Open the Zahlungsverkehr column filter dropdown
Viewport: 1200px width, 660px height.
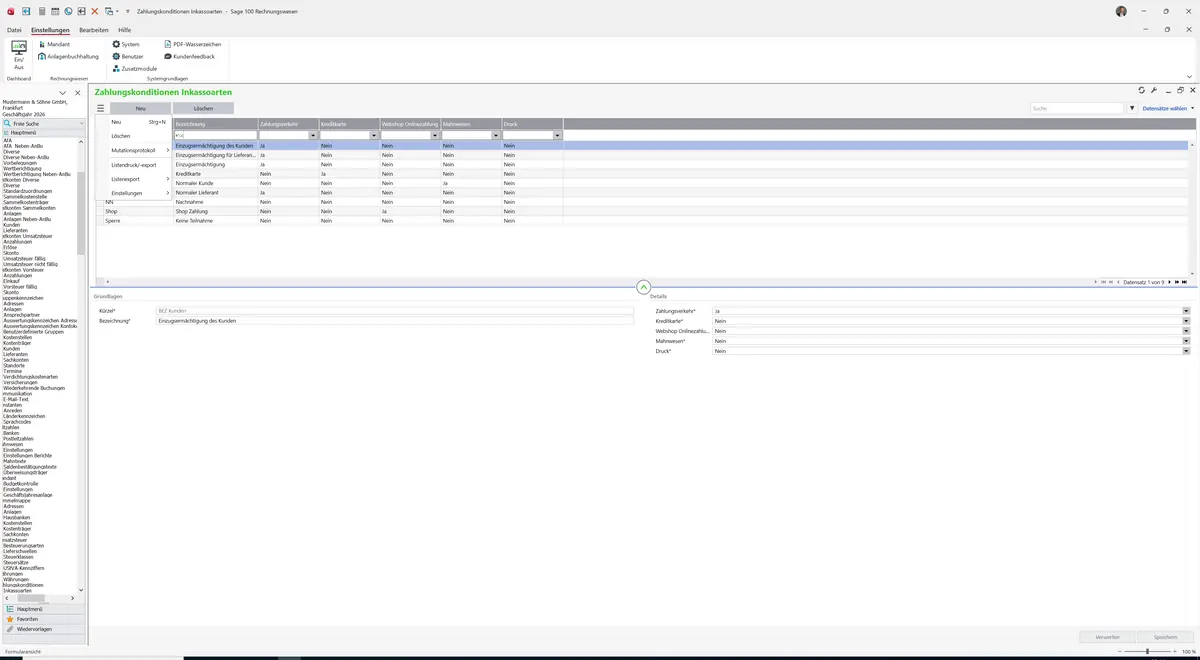[313, 135]
